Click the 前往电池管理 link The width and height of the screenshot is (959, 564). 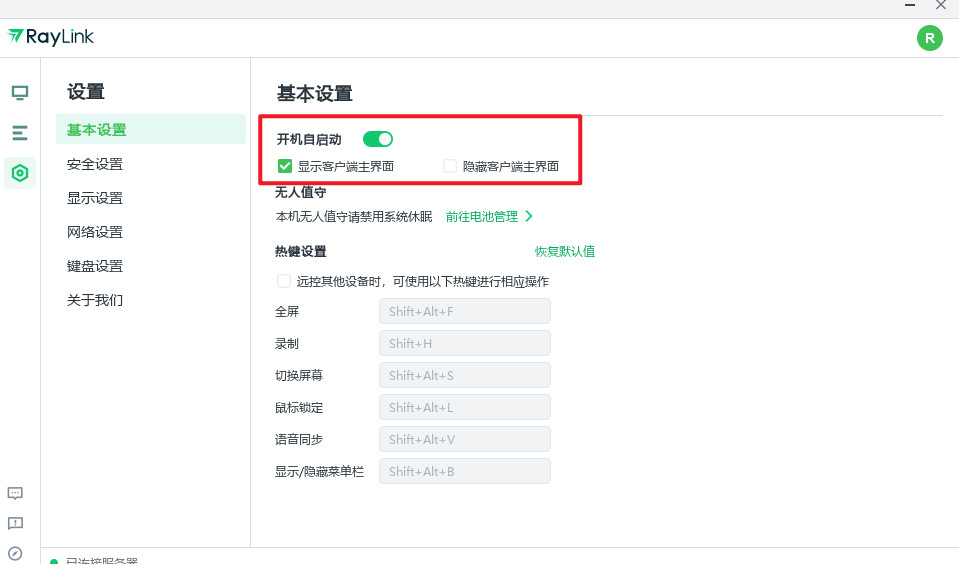point(489,216)
